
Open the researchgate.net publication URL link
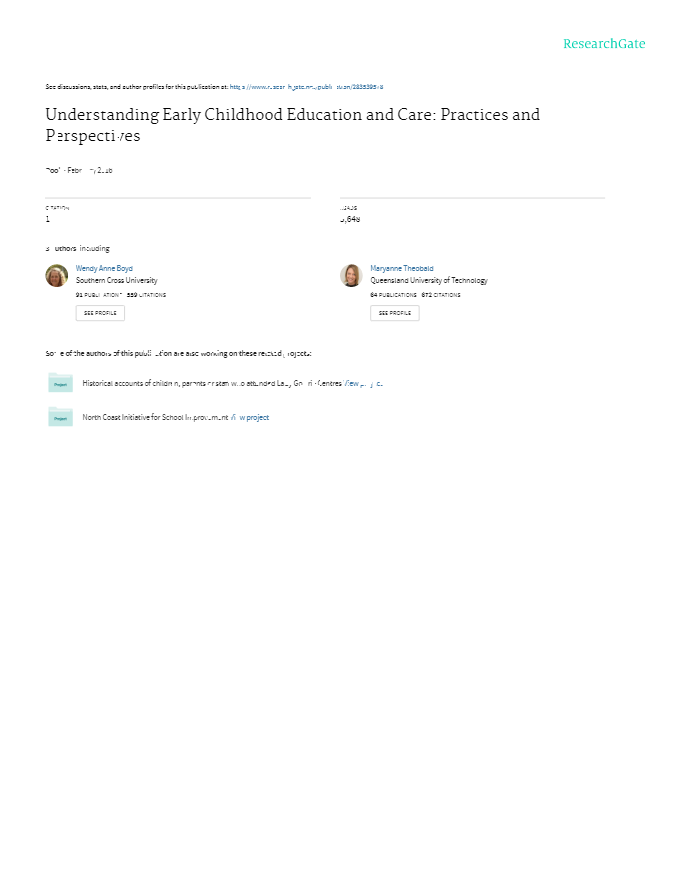[x=307, y=87]
